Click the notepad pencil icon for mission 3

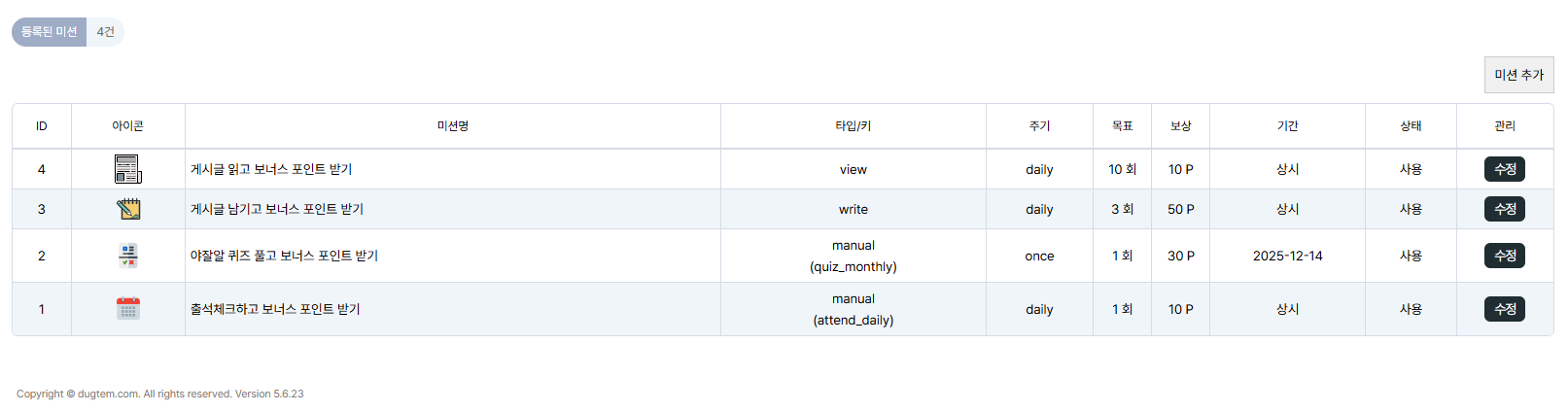coord(128,209)
